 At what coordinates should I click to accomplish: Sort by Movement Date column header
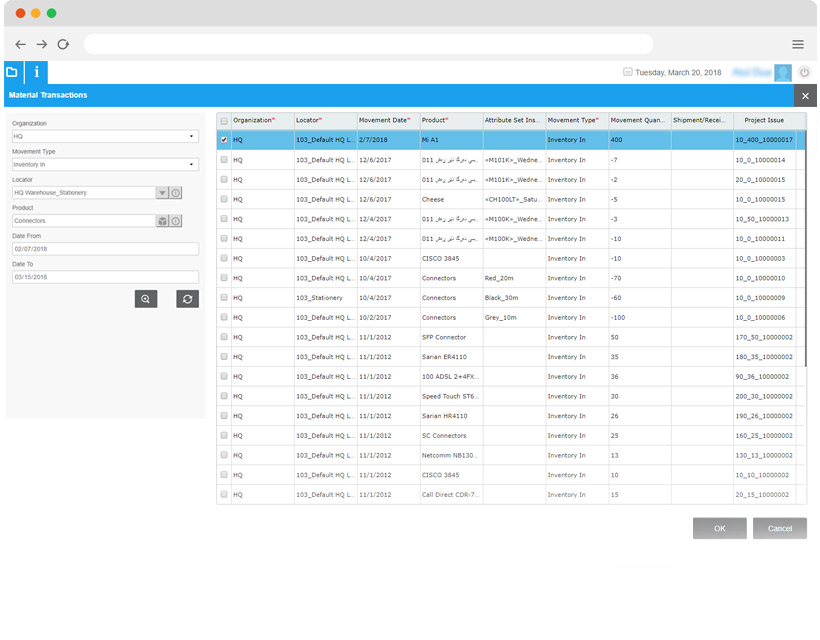pyautogui.click(x=386, y=120)
